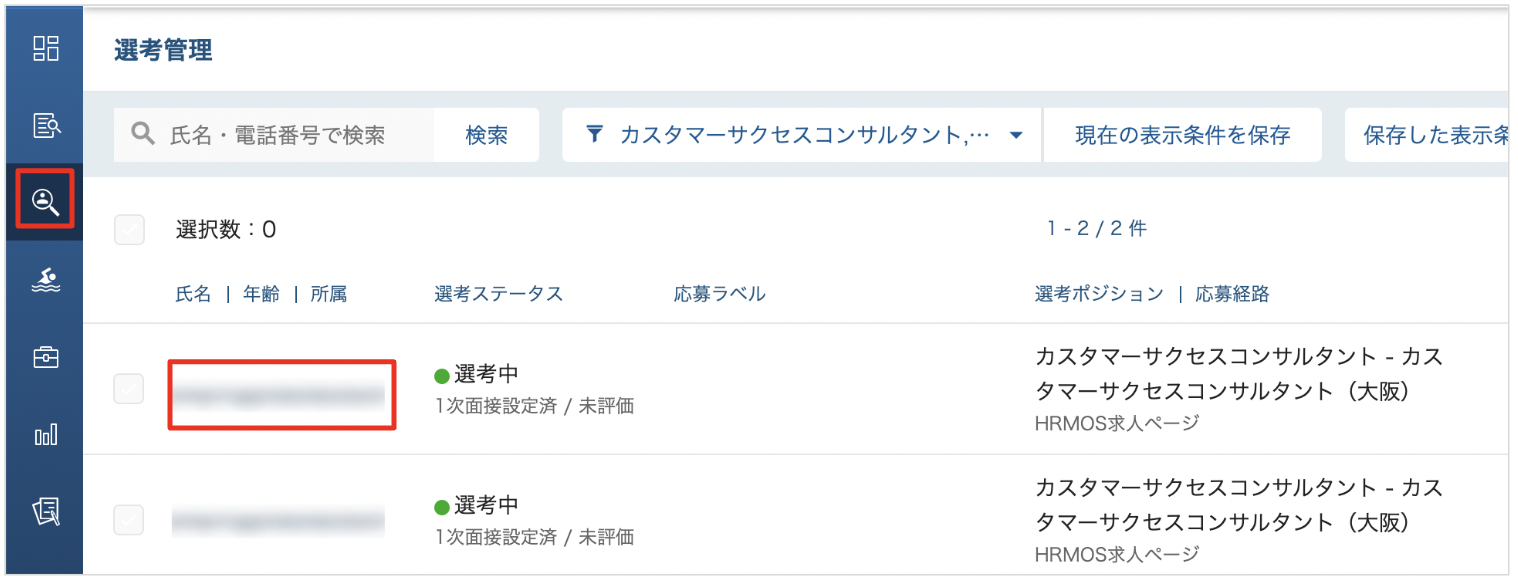Open the briefcase jobs sidebar icon
Viewport: 1518px width, 584px height.
pos(46,357)
